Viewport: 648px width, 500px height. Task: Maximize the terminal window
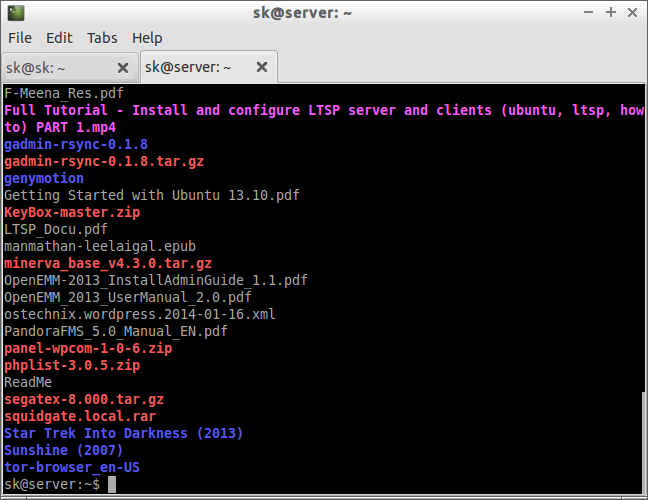(x=611, y=12)
